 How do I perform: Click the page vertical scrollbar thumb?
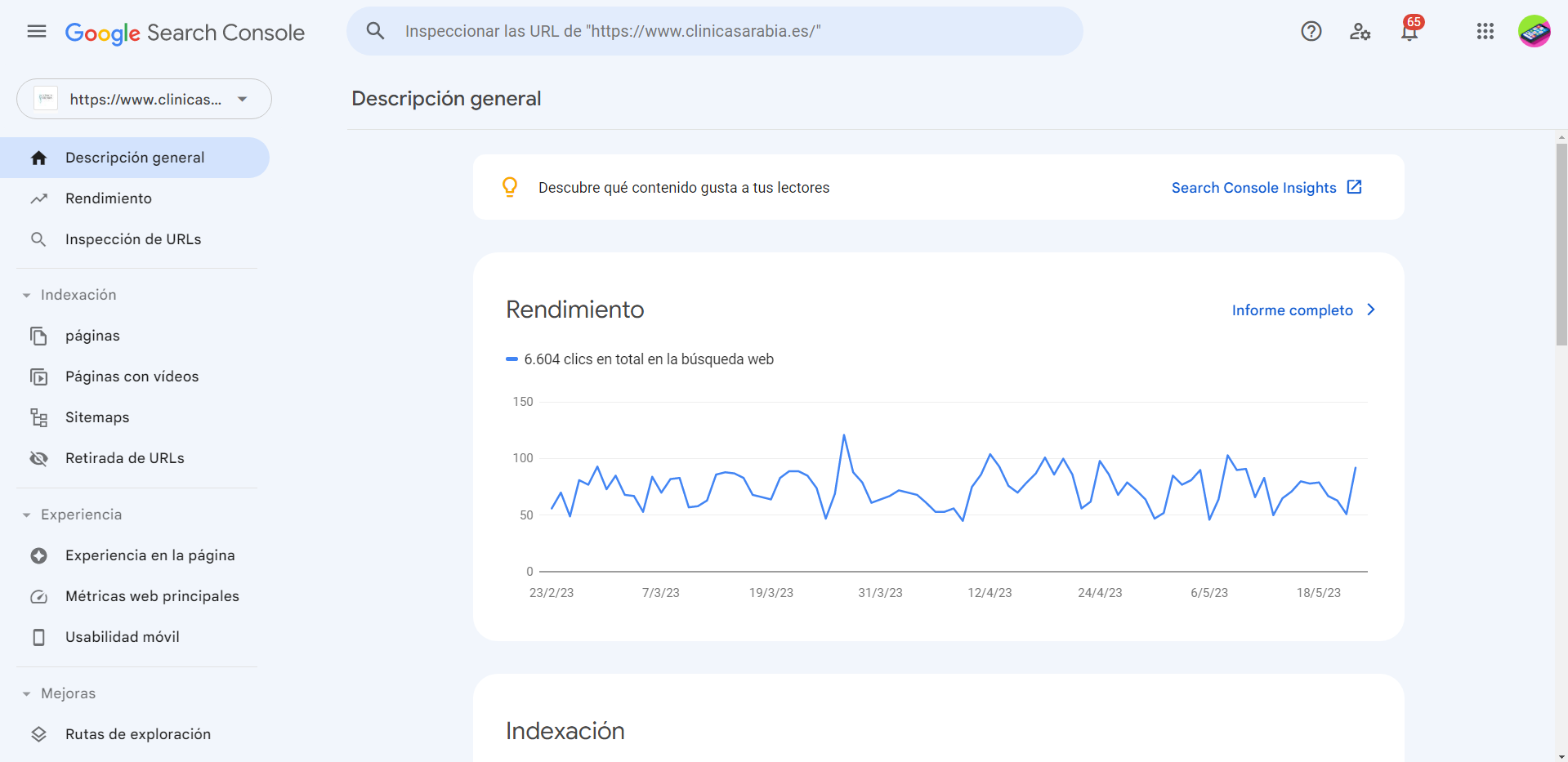point(1561,245)
